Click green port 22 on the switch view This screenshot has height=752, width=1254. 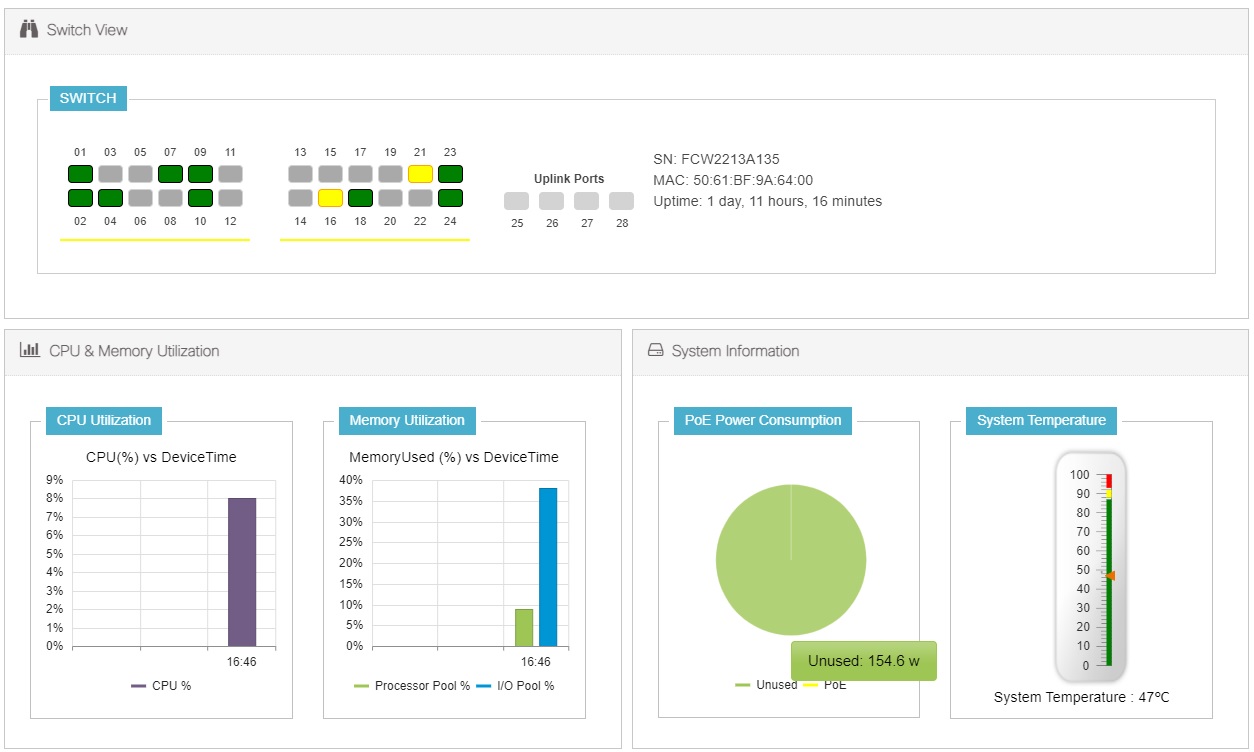420,199
